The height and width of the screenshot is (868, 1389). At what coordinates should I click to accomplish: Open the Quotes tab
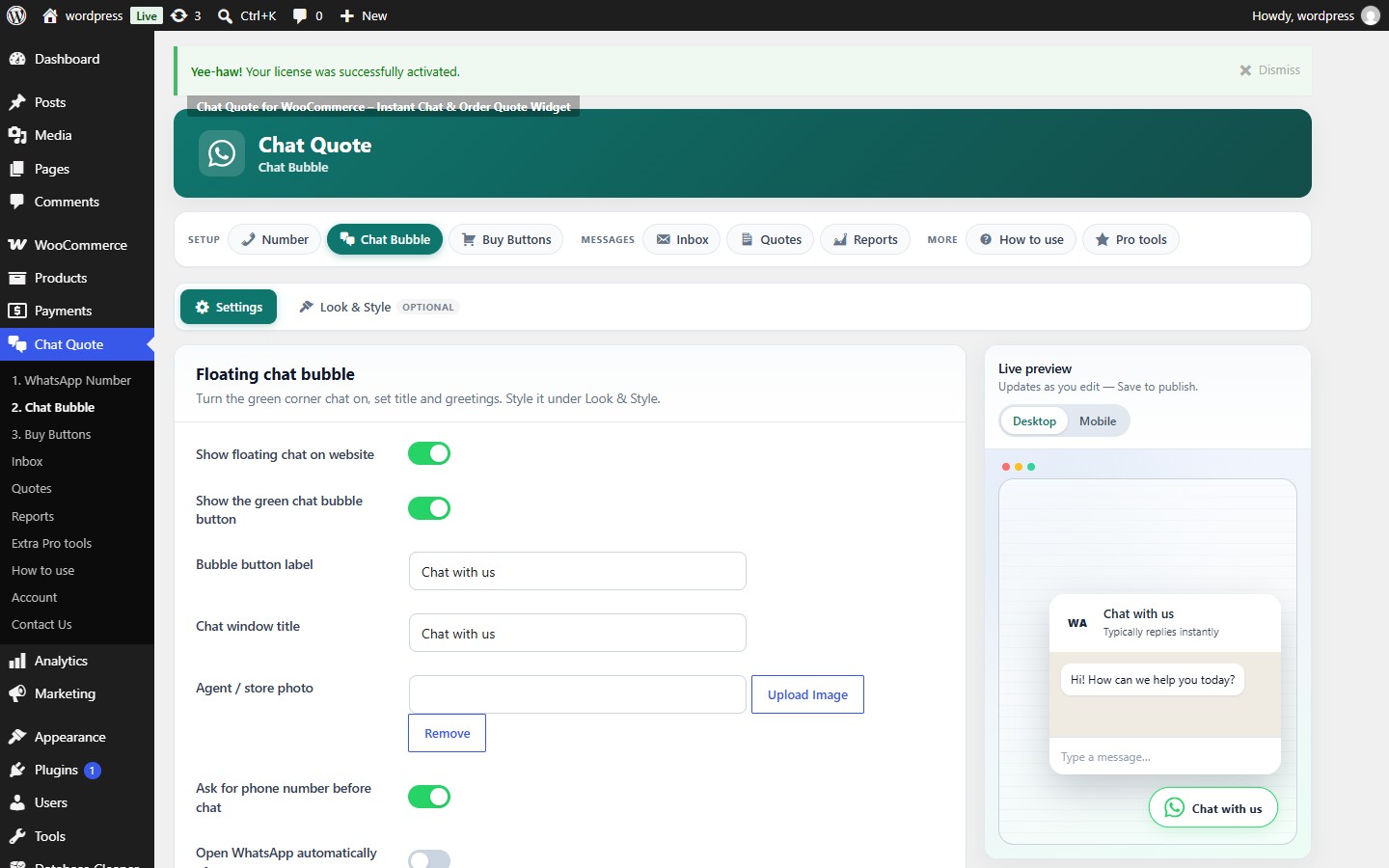[x=771, y=239]
